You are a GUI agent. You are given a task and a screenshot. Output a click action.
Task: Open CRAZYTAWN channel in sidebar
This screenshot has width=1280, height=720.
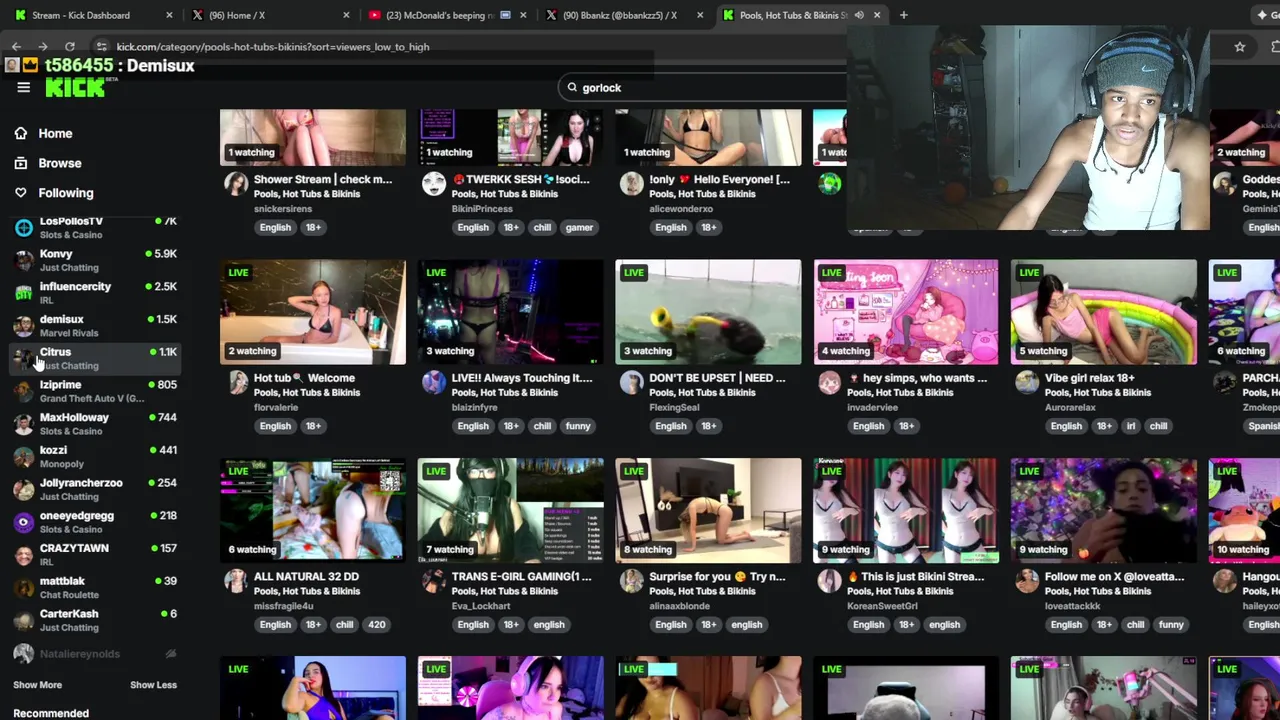(97, 555)
